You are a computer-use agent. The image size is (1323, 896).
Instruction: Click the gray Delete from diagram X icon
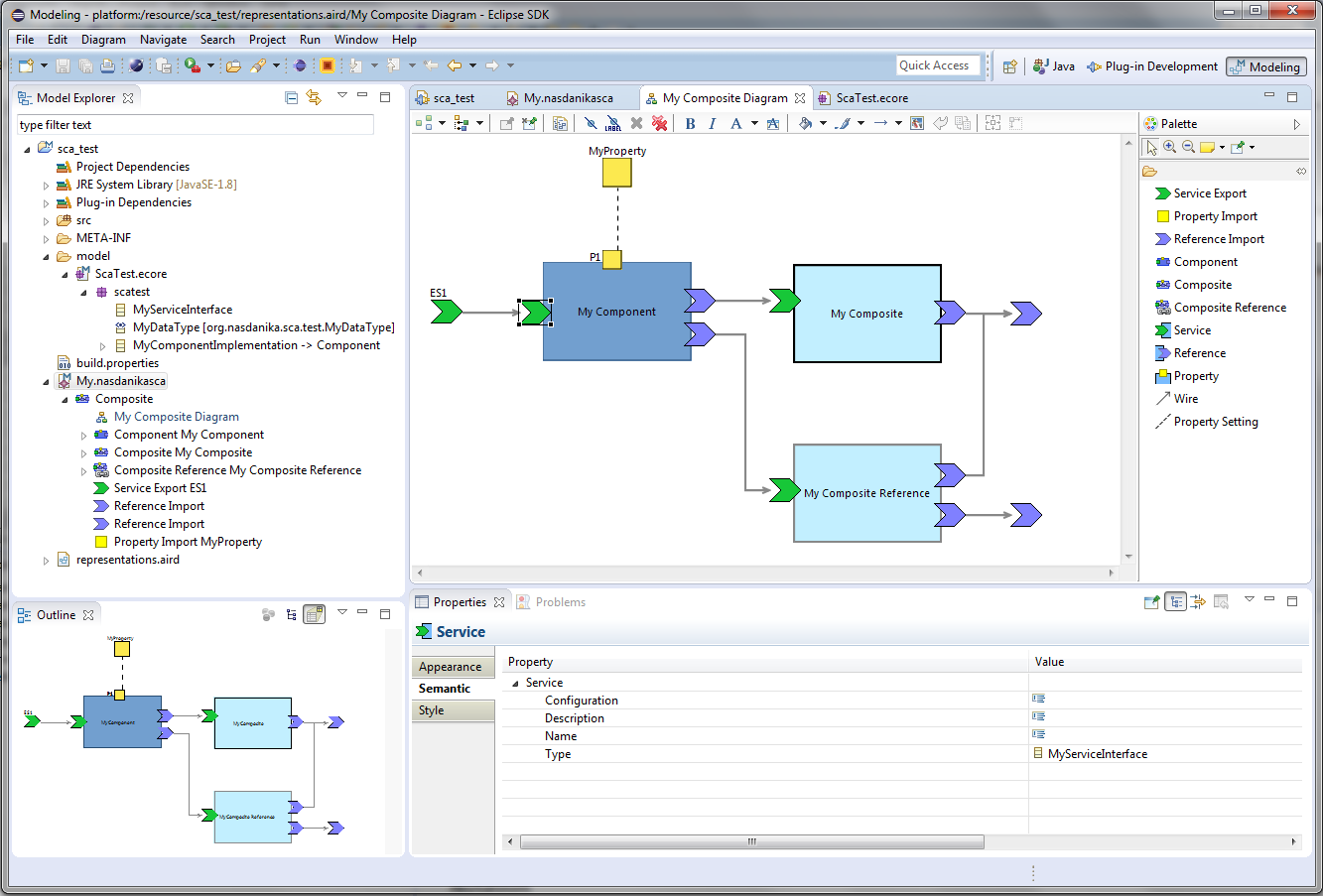[x=636, y=123]
